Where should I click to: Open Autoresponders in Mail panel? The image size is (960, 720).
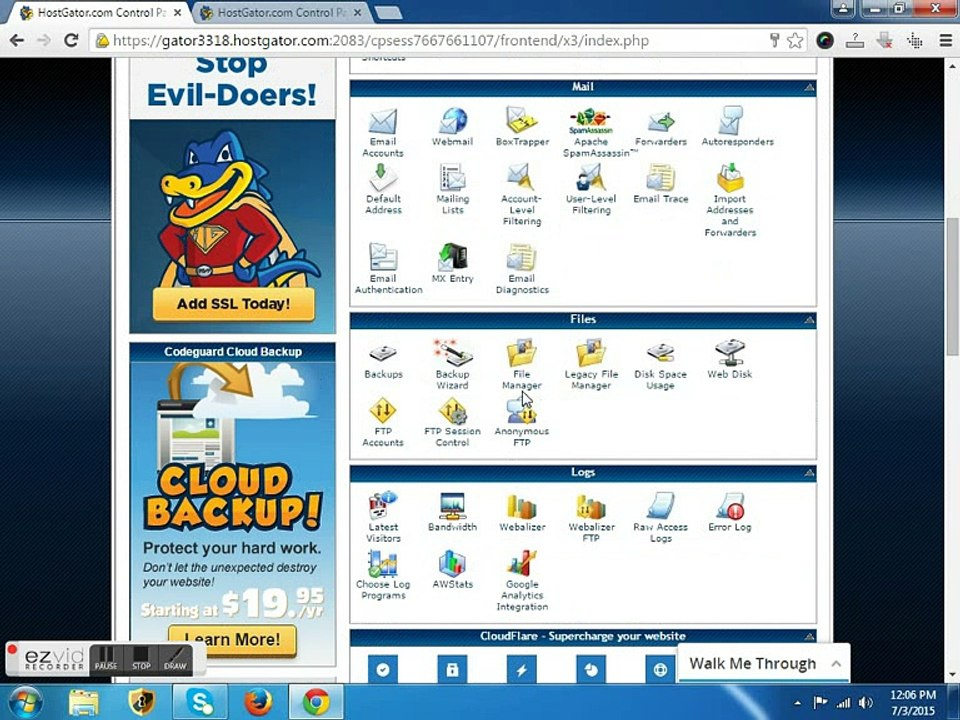click(x=737, y=127)
